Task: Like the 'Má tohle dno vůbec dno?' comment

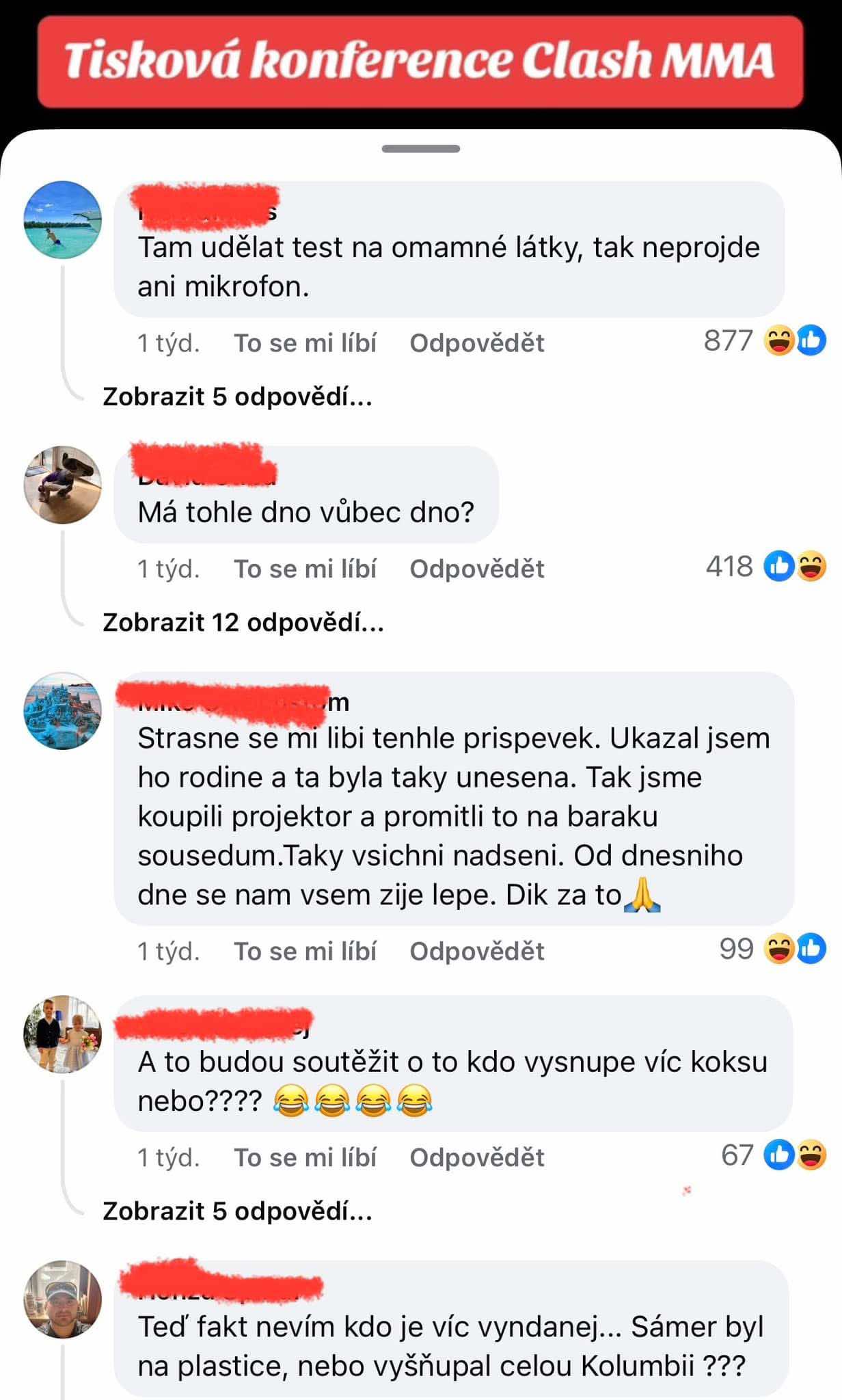Action: [x=305, y=569]
